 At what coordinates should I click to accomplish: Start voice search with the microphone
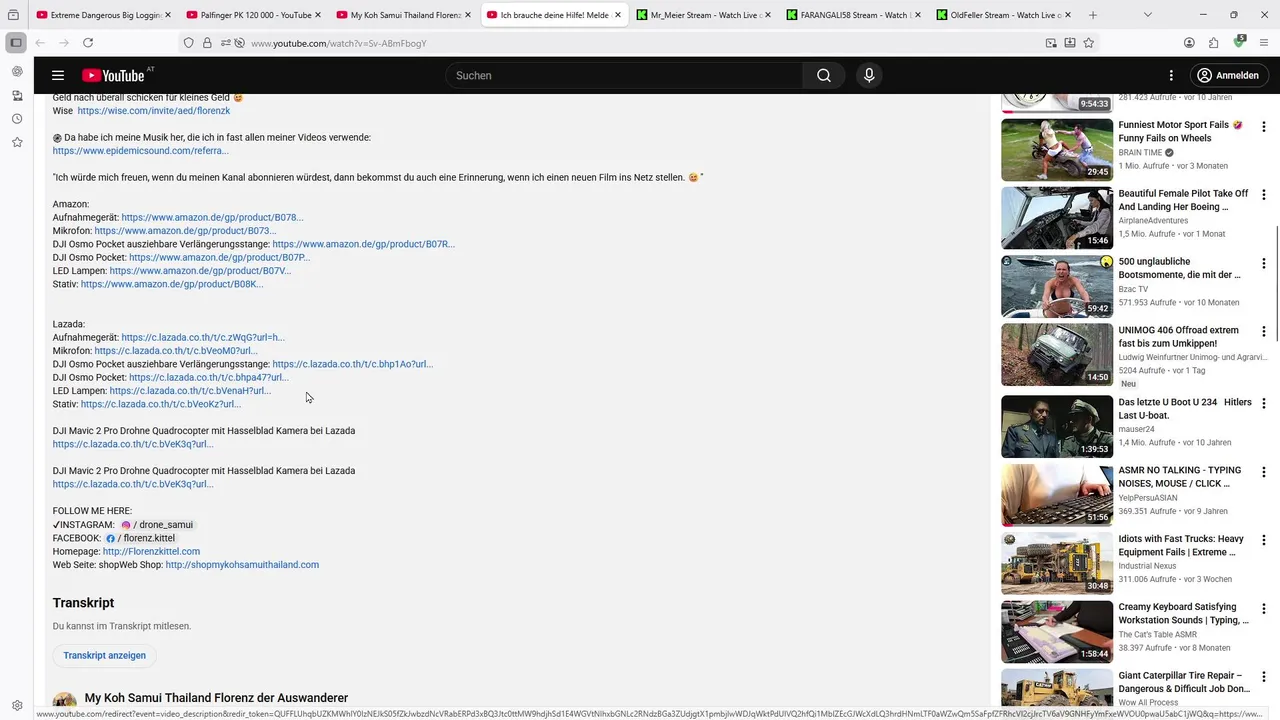[x=869, y=75]
